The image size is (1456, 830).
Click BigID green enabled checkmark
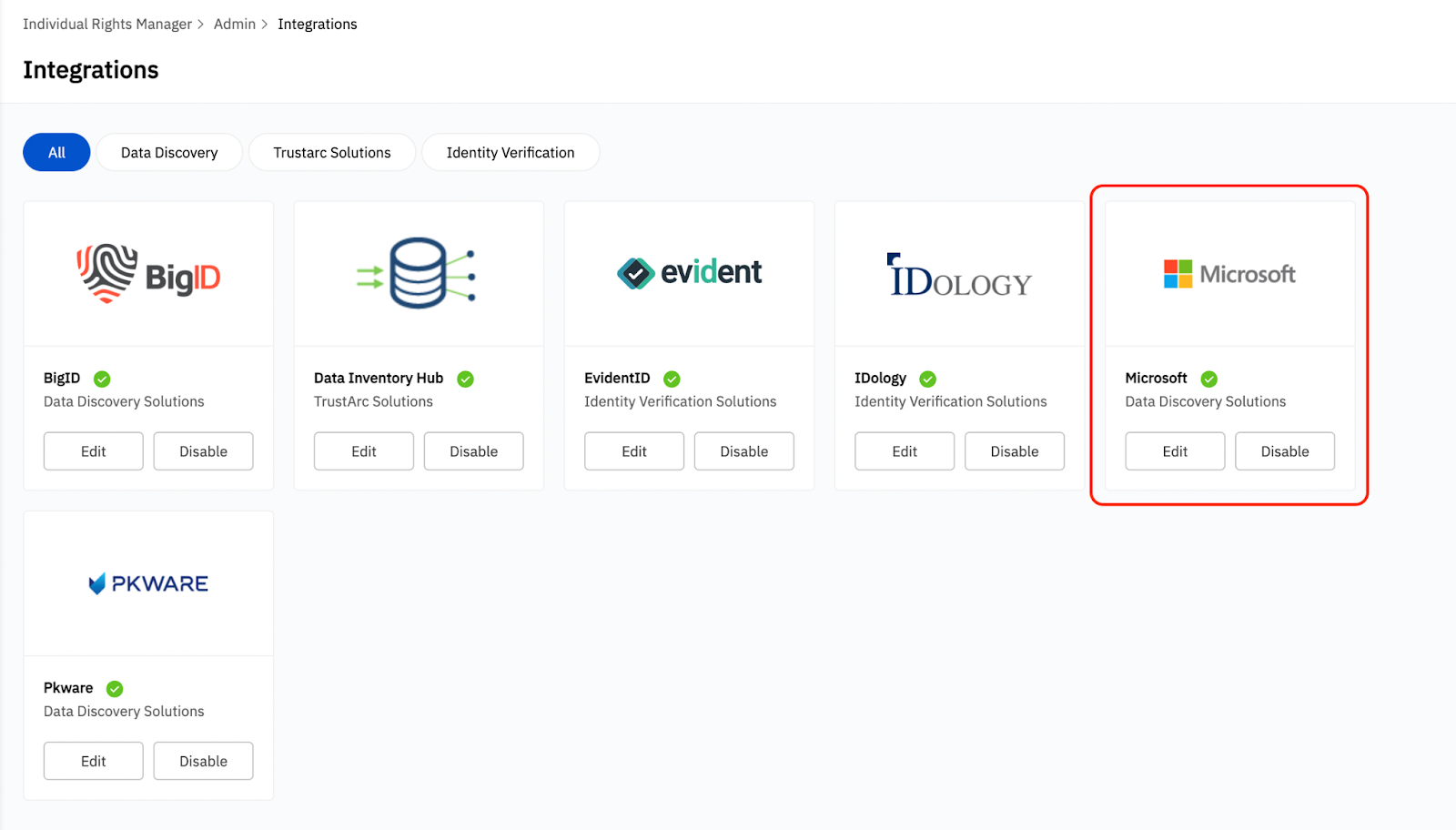point(102,379)
